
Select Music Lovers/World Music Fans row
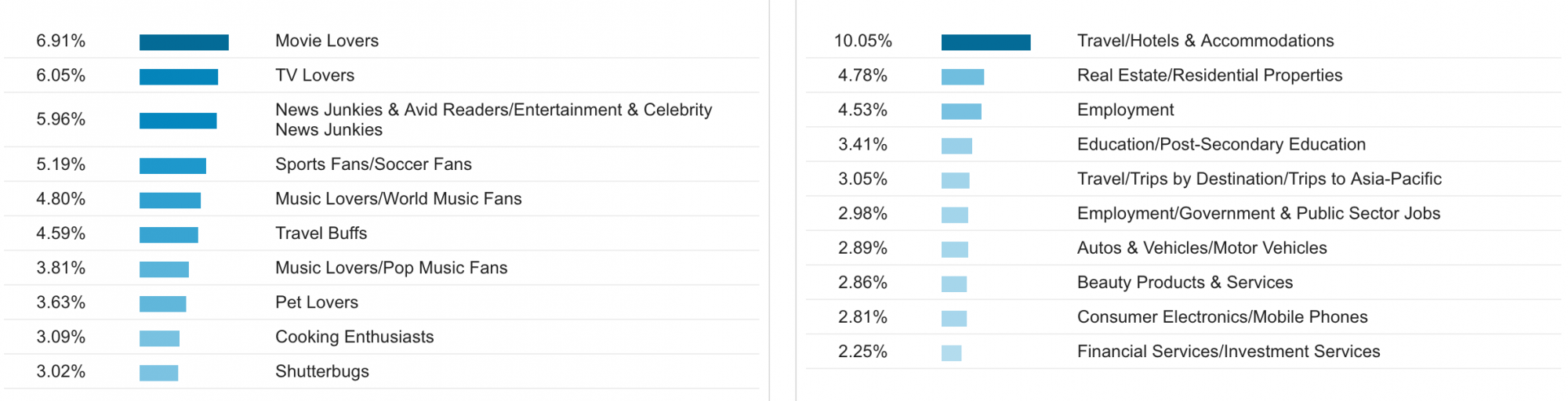(398, 199)
